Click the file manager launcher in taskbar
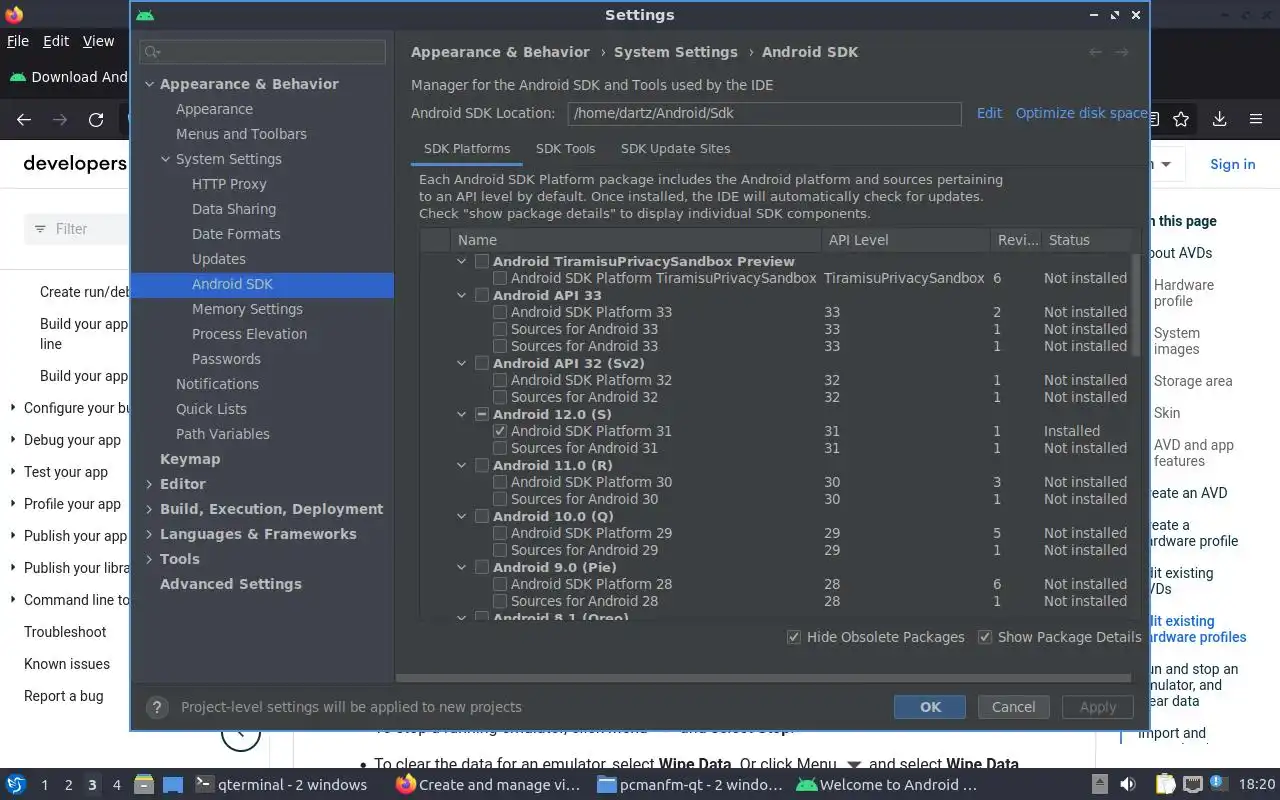Screen dimensions: 1280x800 143,784
